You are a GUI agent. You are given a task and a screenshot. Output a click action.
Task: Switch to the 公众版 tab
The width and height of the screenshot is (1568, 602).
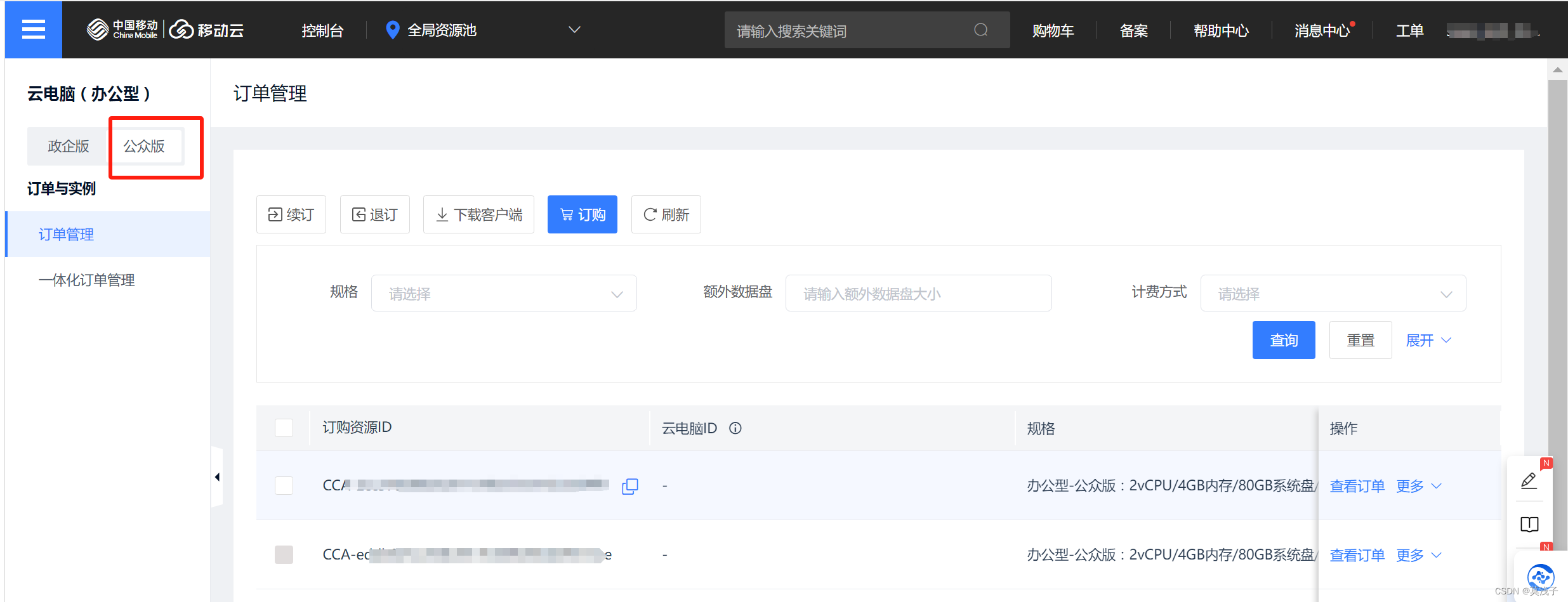pyautogui.click(x=144, y=146)
